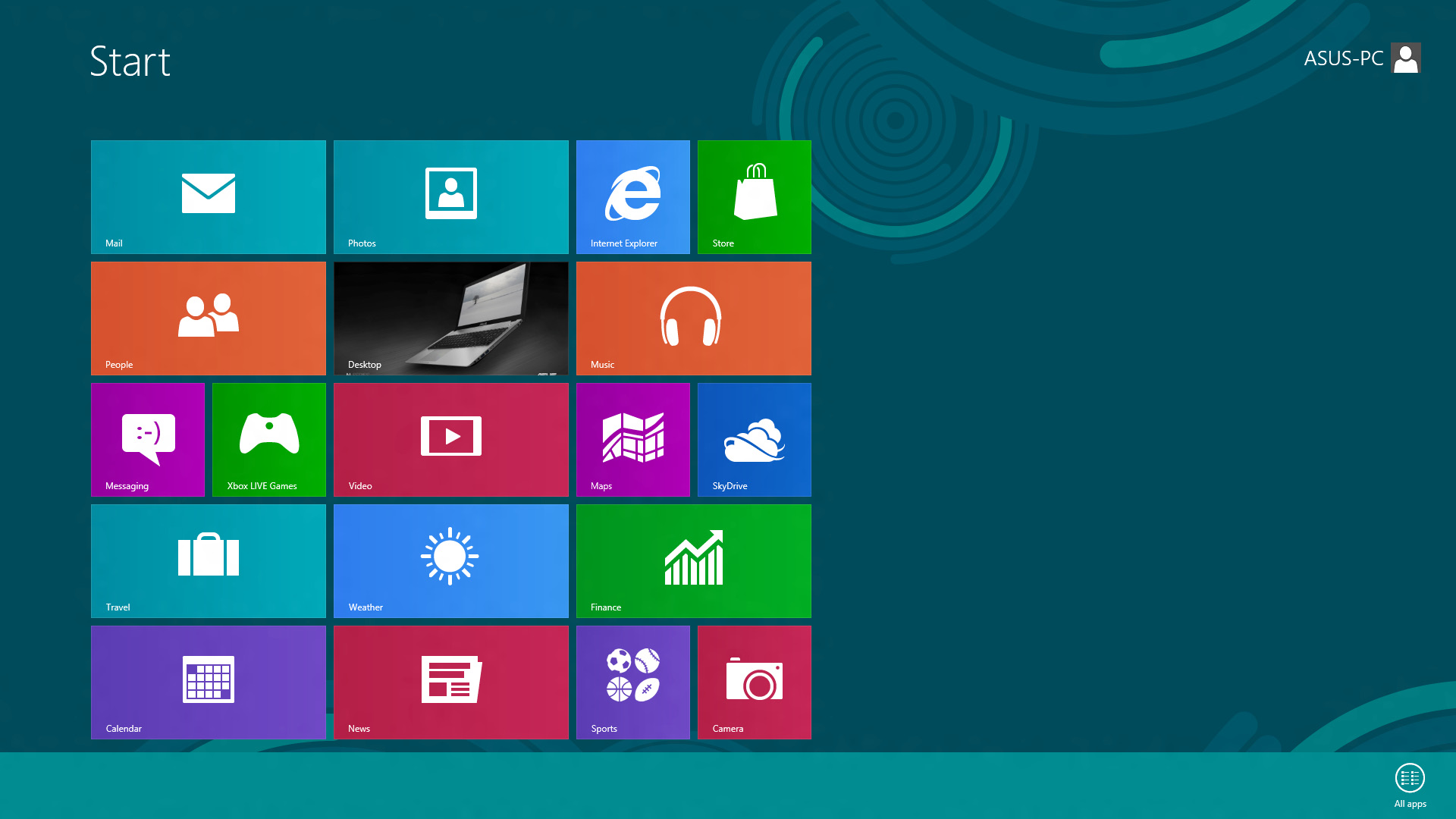Open the People app
Viewport: 1456px width, 819px height.
click(208, 318)
